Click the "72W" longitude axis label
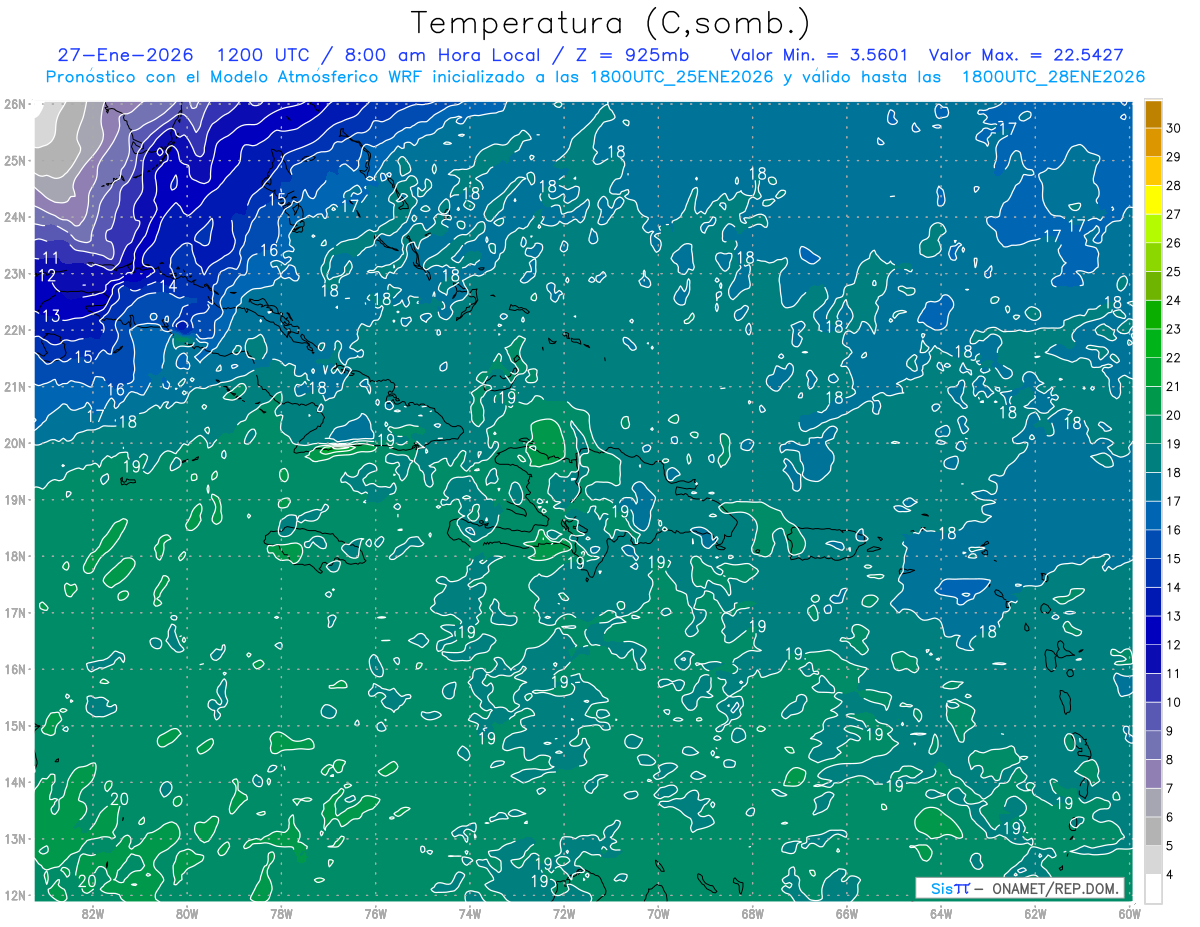The height and width of the screenshot is (927, 1200). coord(564,912)
